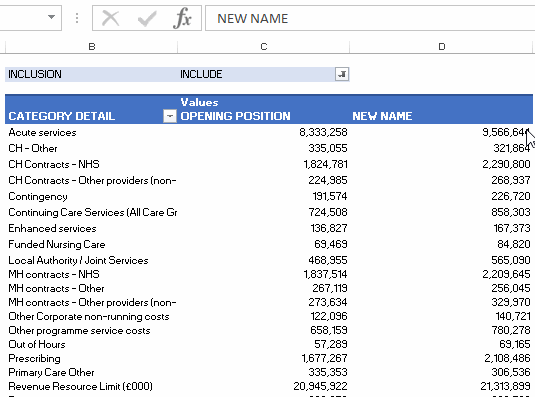This screenshot has width=535, height=397.
Task: Select opening position value 8,333,258
Action: 323,132
